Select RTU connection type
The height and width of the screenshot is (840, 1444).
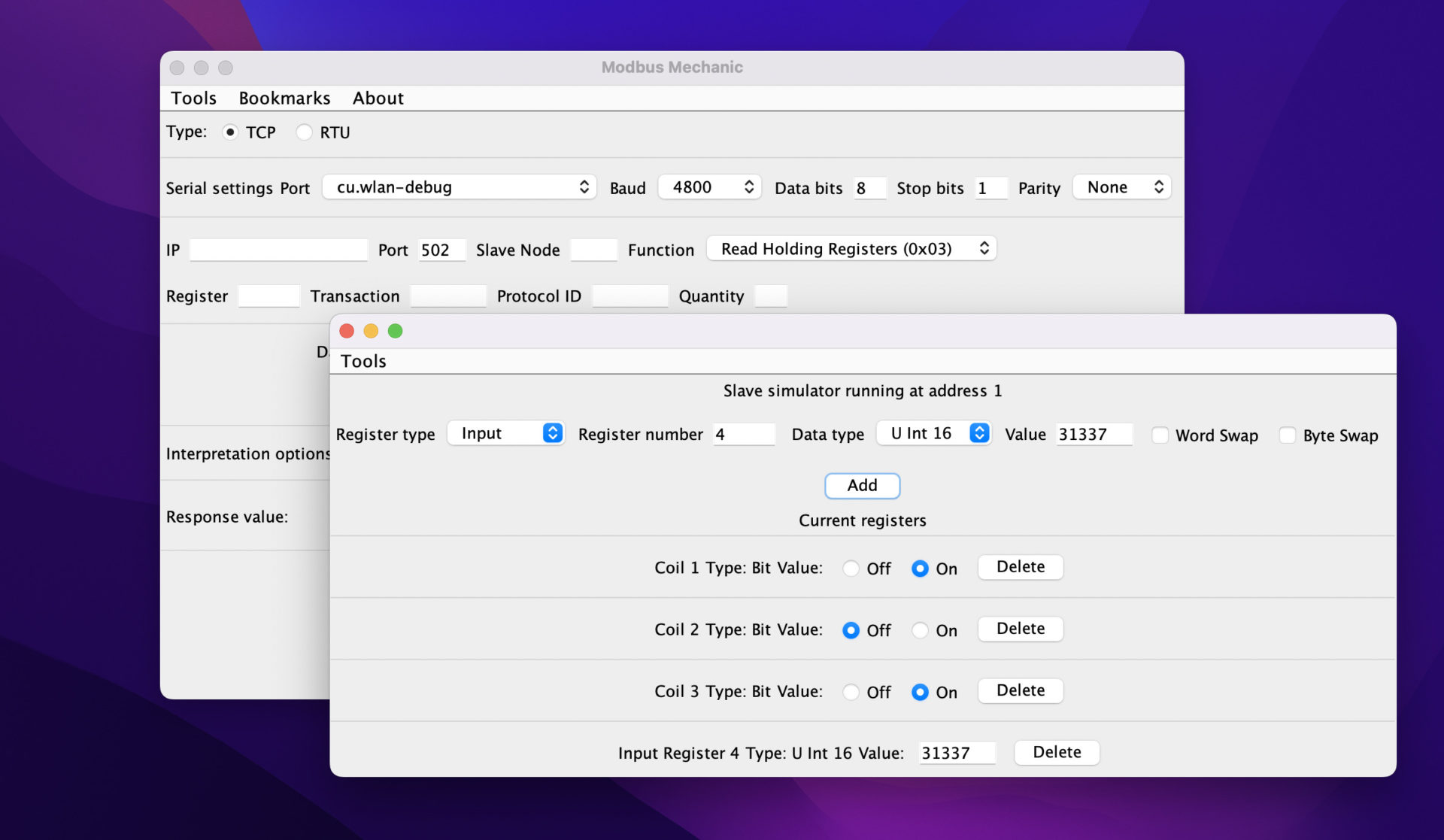(304, 132)
